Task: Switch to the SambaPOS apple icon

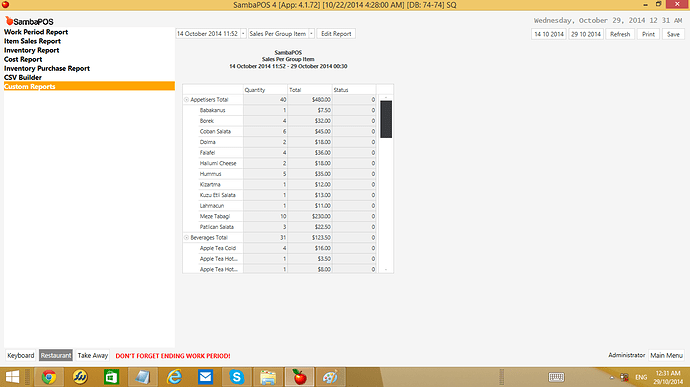Action: point(299,377)
